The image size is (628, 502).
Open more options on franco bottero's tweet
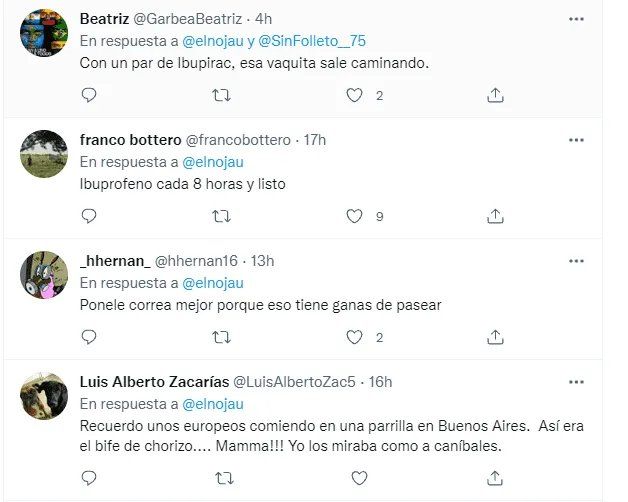[x=576, y=140]
